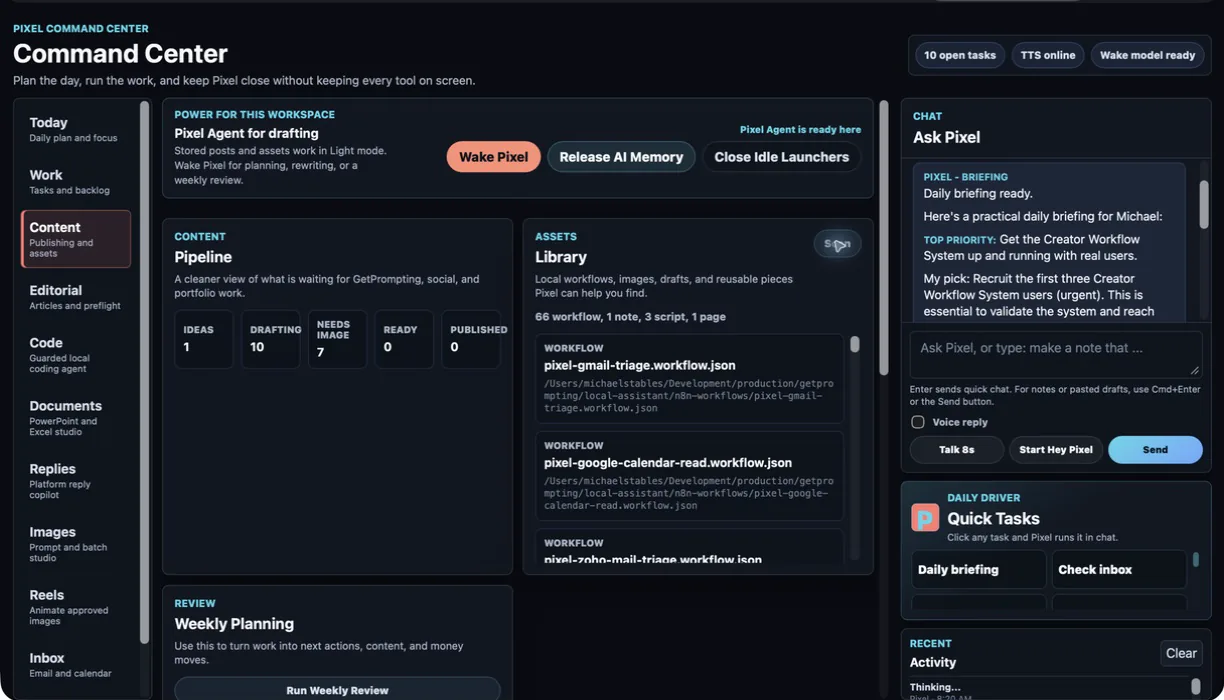Select the Needs Image pipeline card
Screen dimensions: 1224x700
(337, 339)
